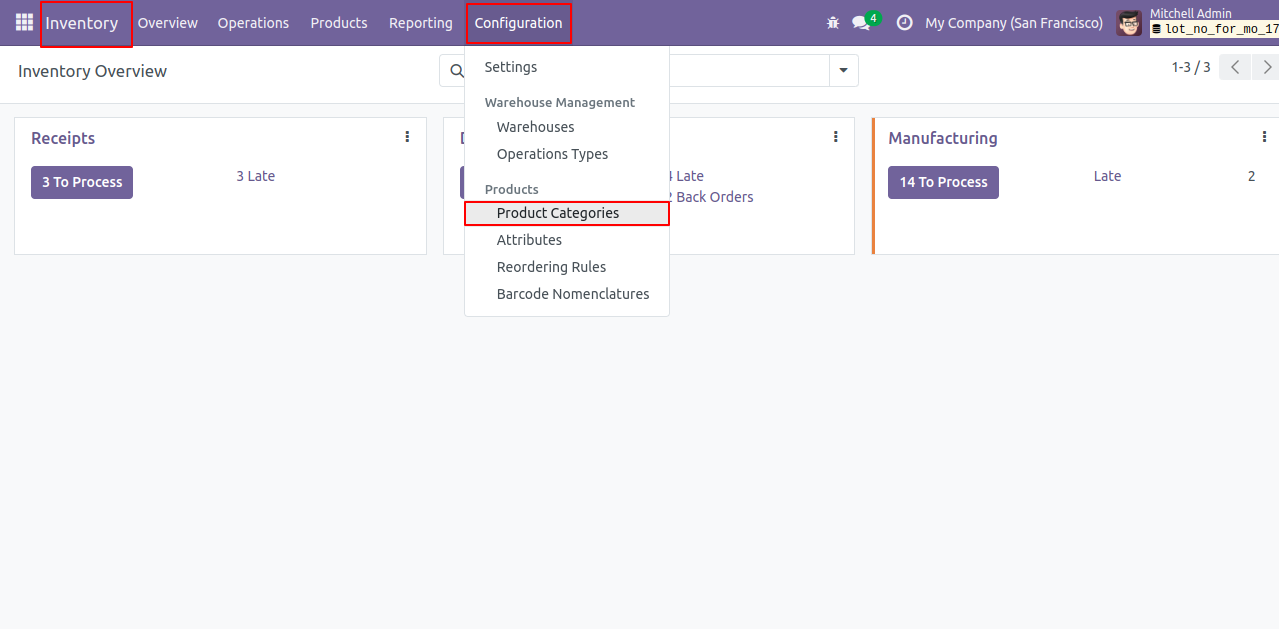The height and width of the screenshot is (629, 1279).
Task: Click the 1-3 / 3 pager counter
Action: [1191, 67]
